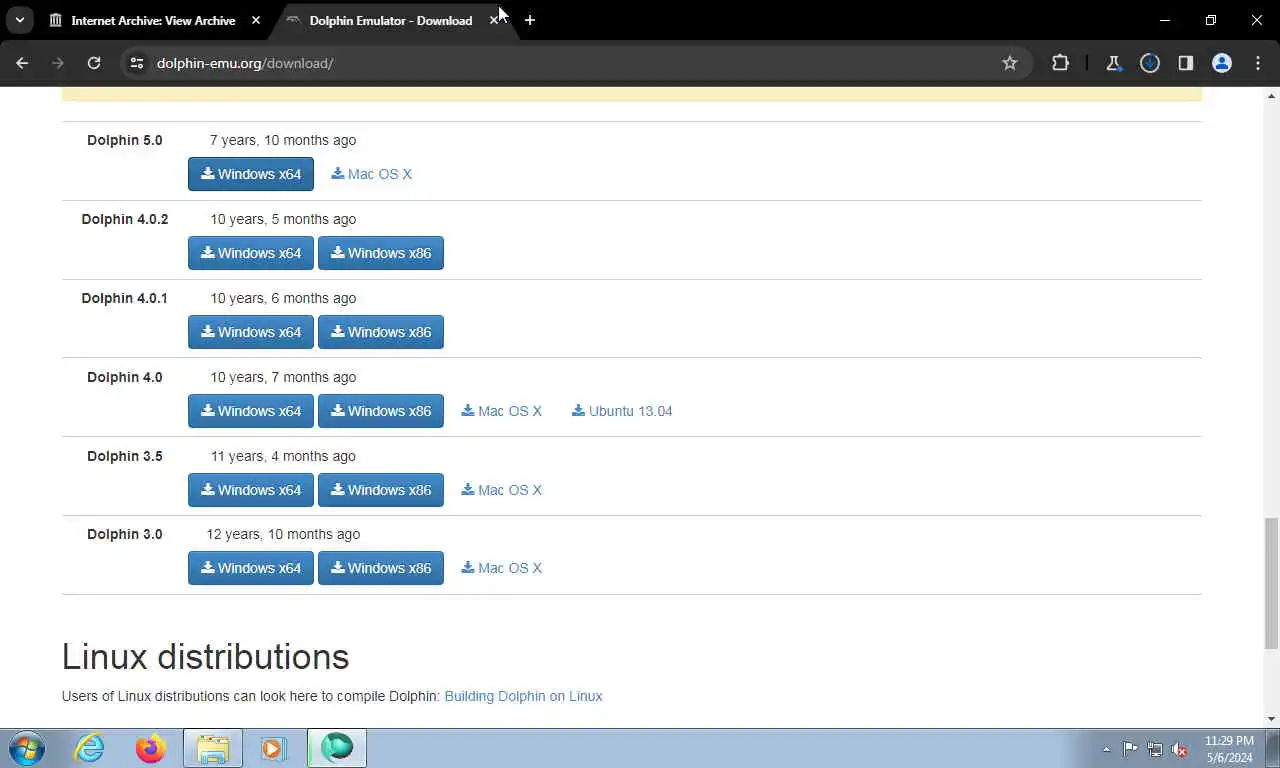Download Dolphin 3.0 Windows x86 build

point(381,568)
